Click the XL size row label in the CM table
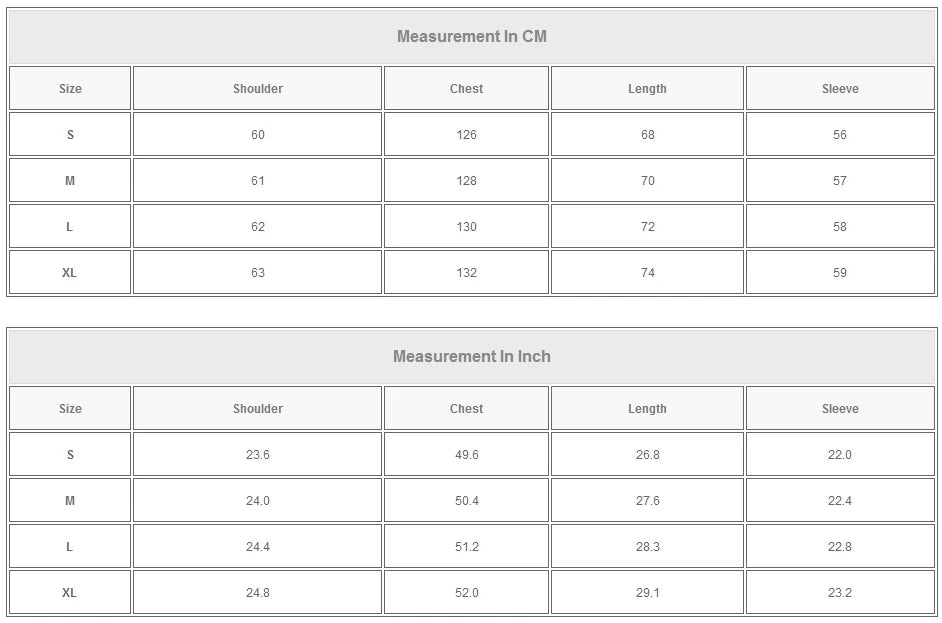 [x=70, y=273]
